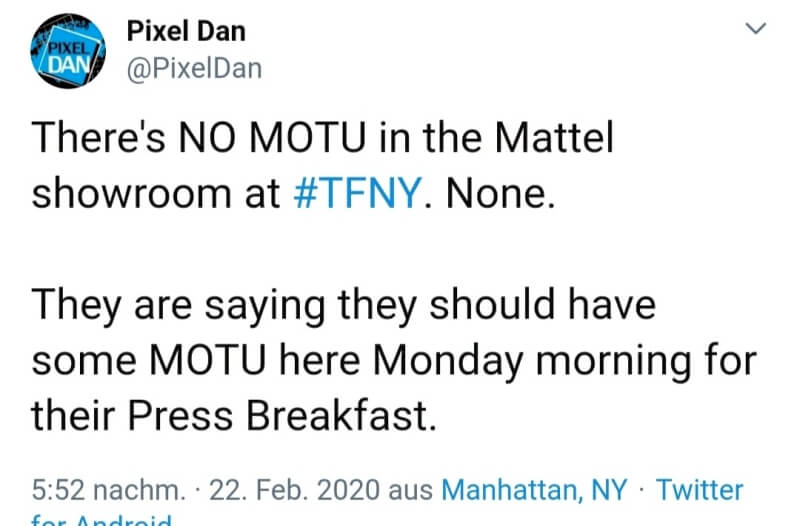
Task: Click the @PixelDan handle
Action: [194, 69]
